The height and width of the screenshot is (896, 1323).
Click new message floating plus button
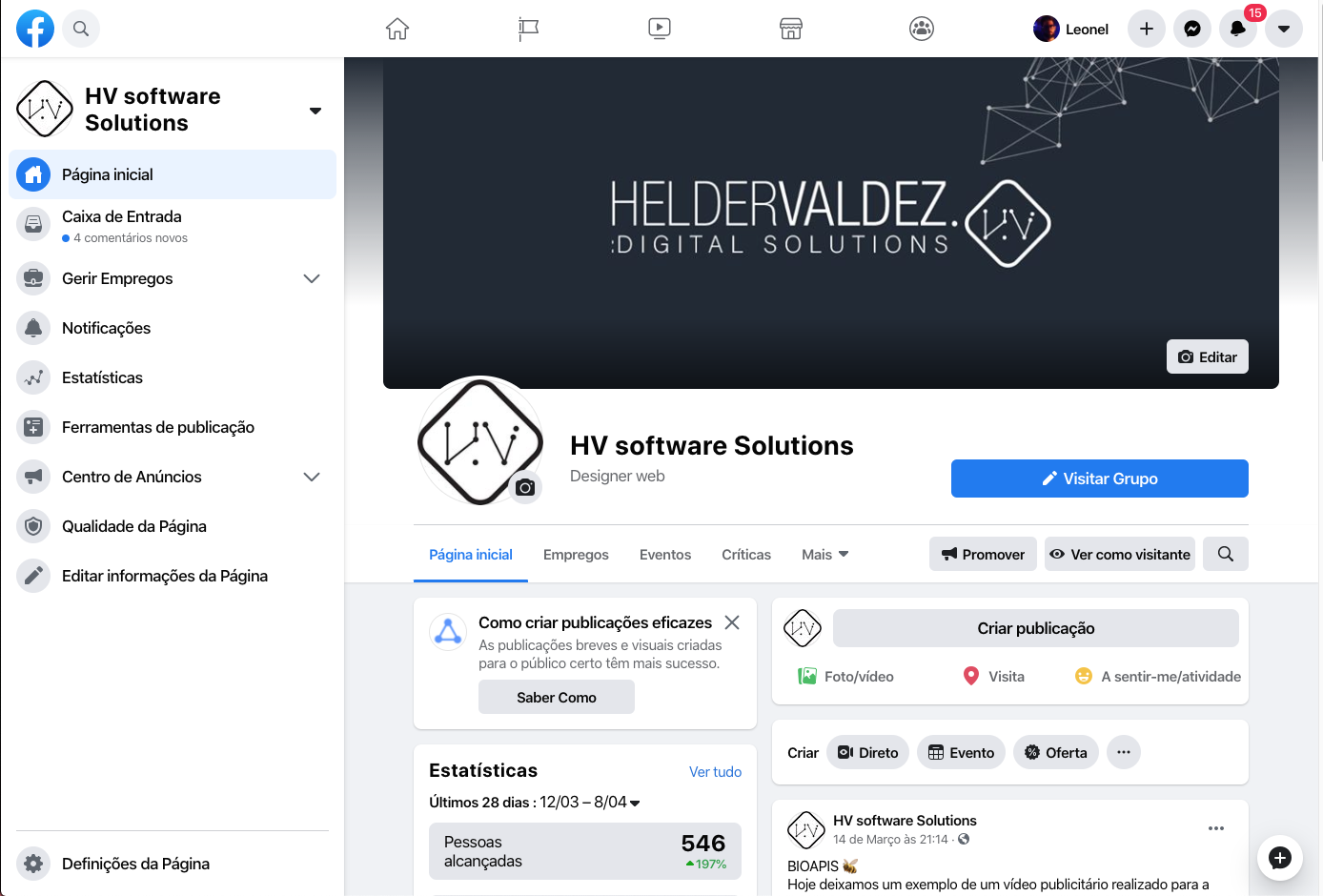(x=1280, y=857)
